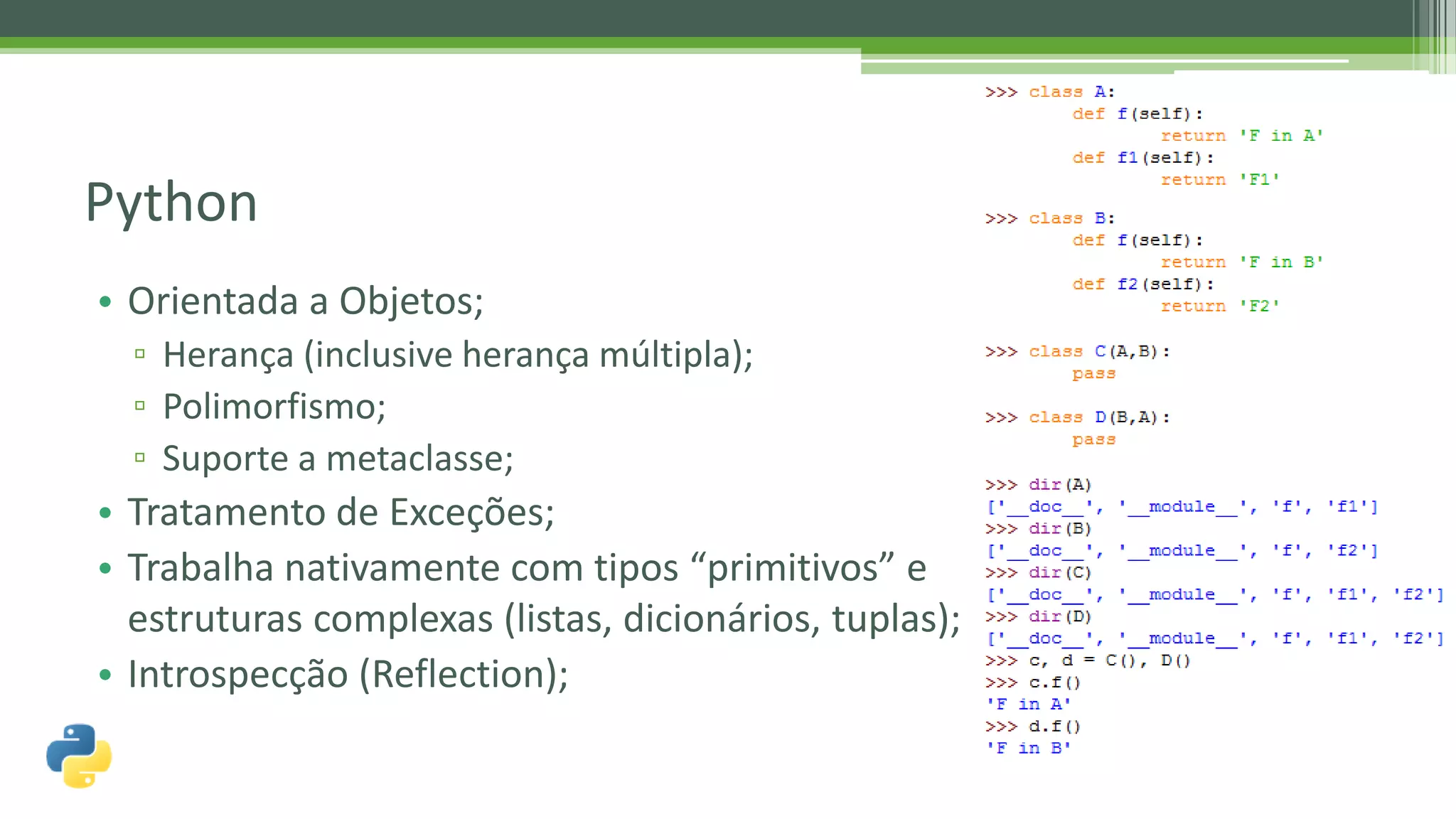This screenshot has width=1456, height=819.
Task: Click the '>>> c.f()' command
Action: [1033, 683]
